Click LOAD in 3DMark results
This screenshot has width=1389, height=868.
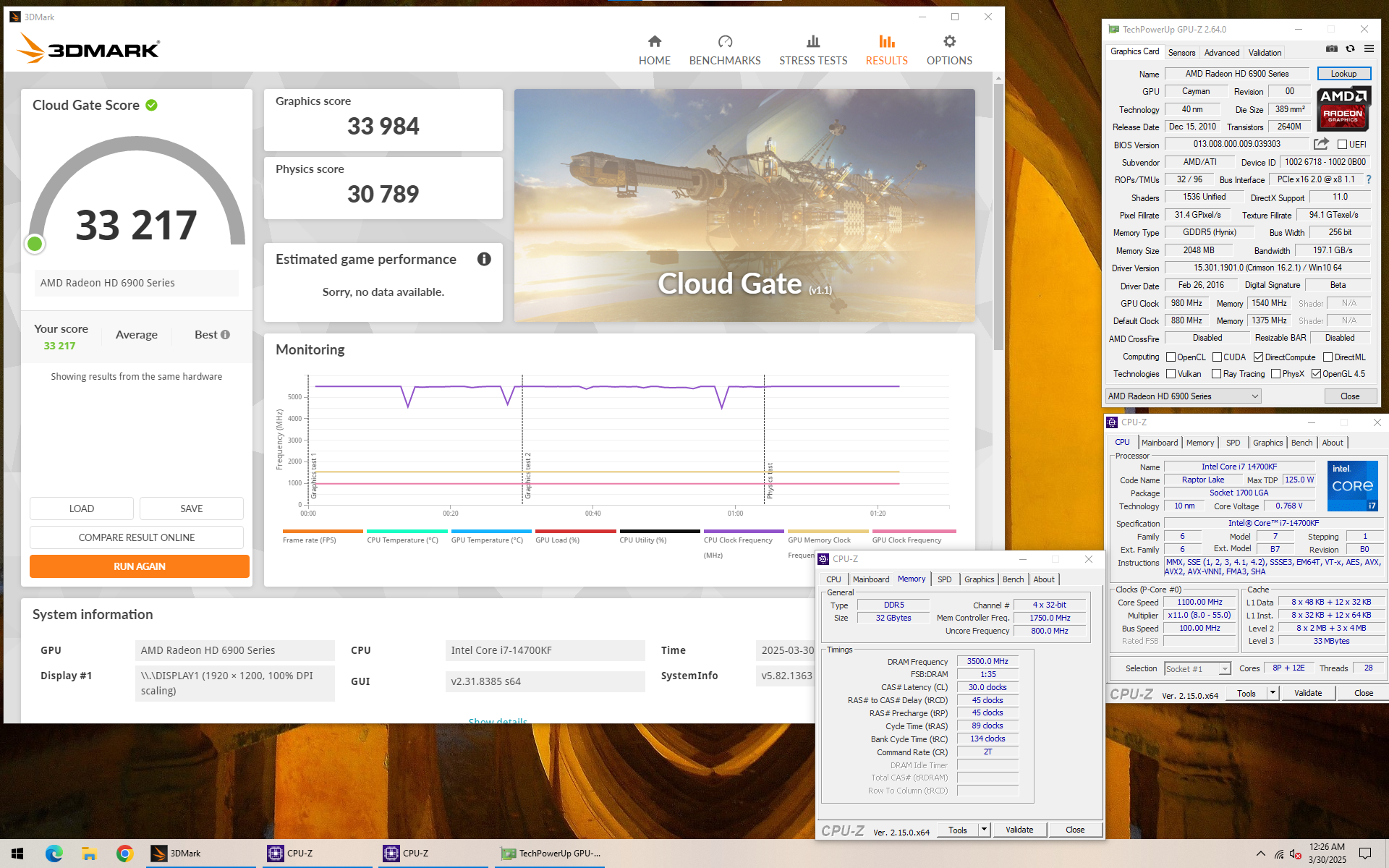pyautogui.click(x=81, y=509)
